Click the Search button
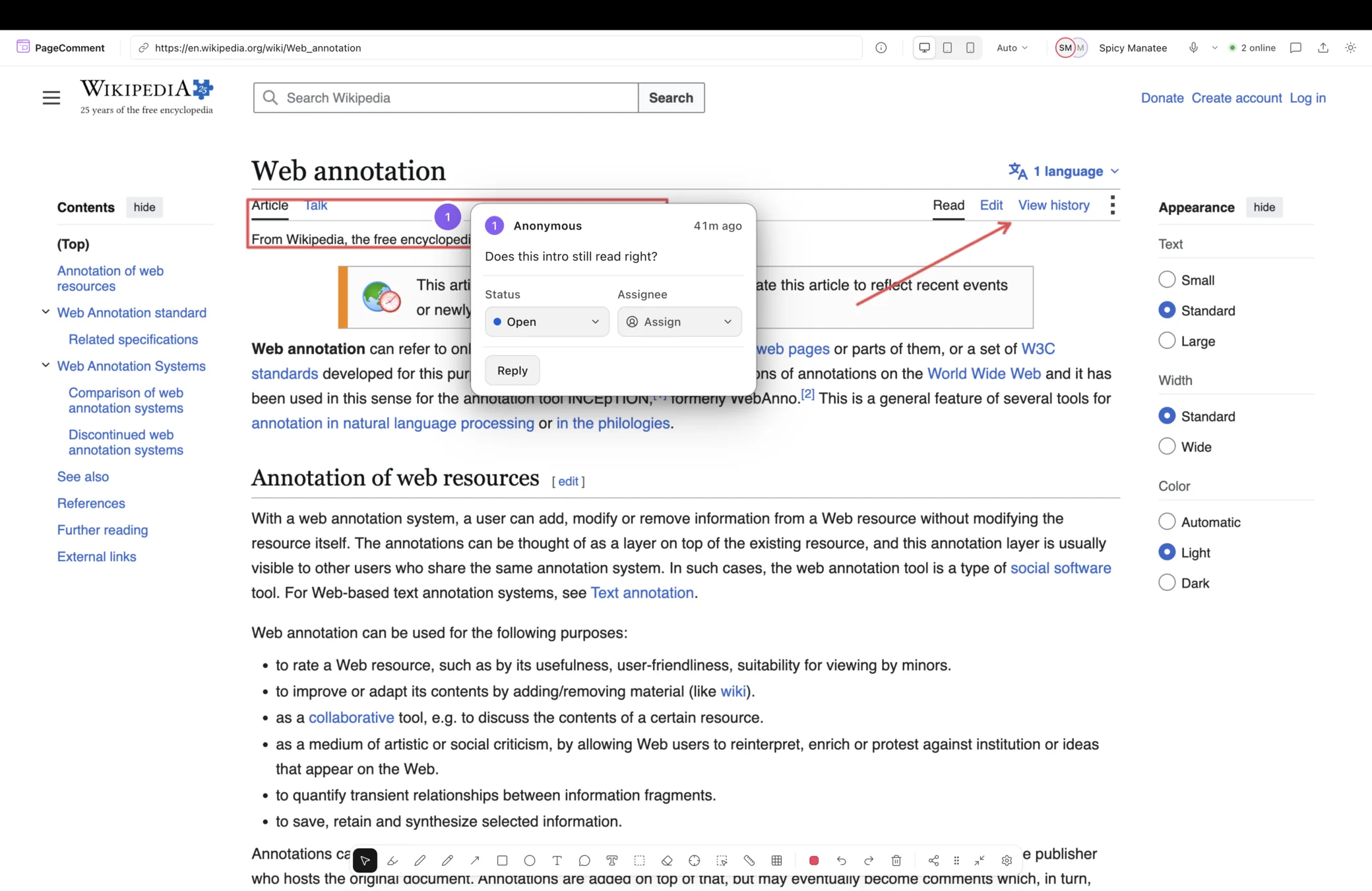The width and height of the screenshot is (1372, 891). 671,98
